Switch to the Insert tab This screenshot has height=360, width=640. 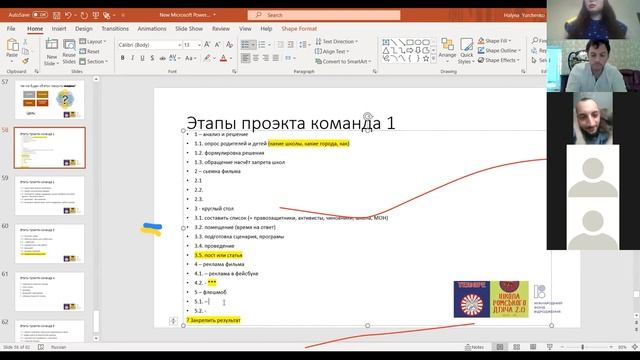pyautogui.click(x=59, y=29)
